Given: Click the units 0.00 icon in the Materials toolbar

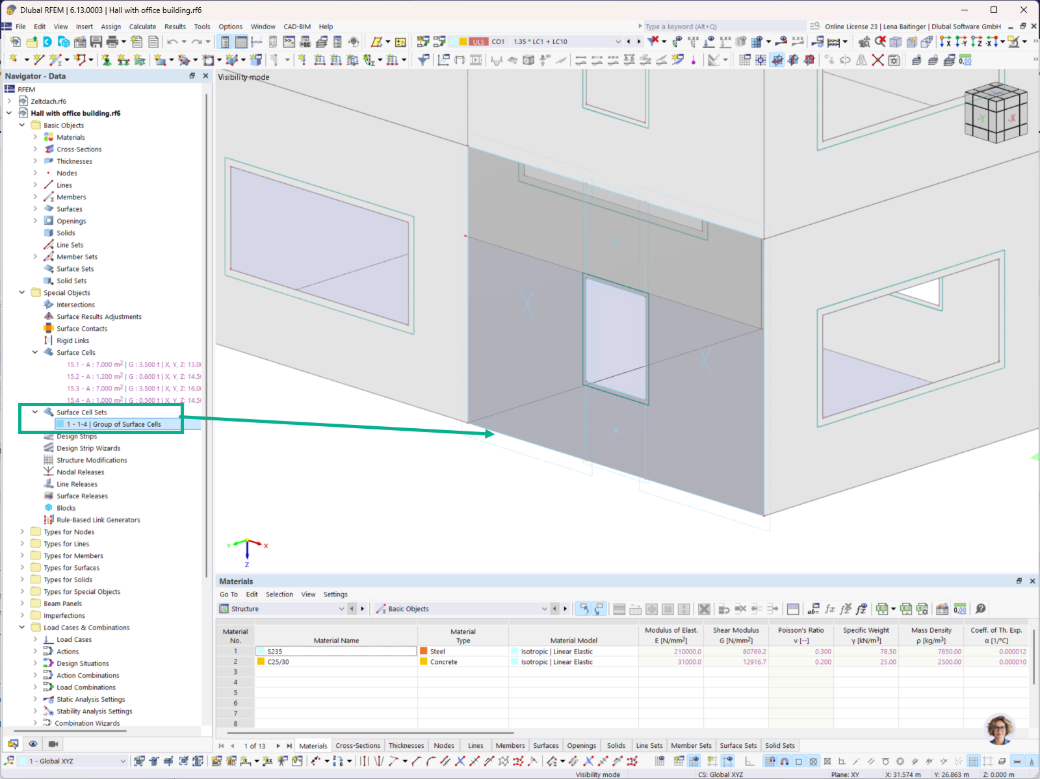Looking at the screenshot, I should point(960,608).
